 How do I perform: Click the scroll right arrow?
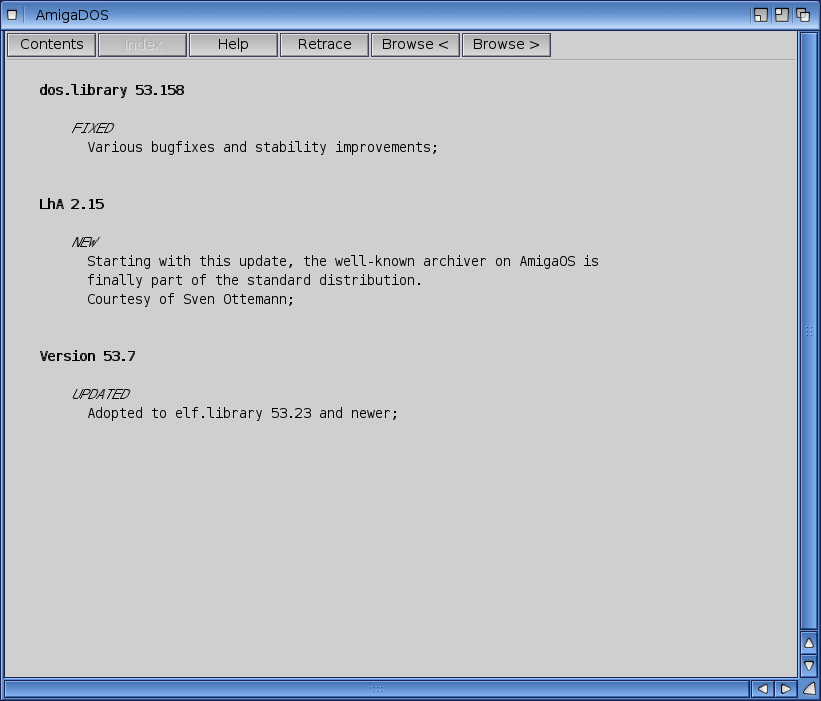785,689
